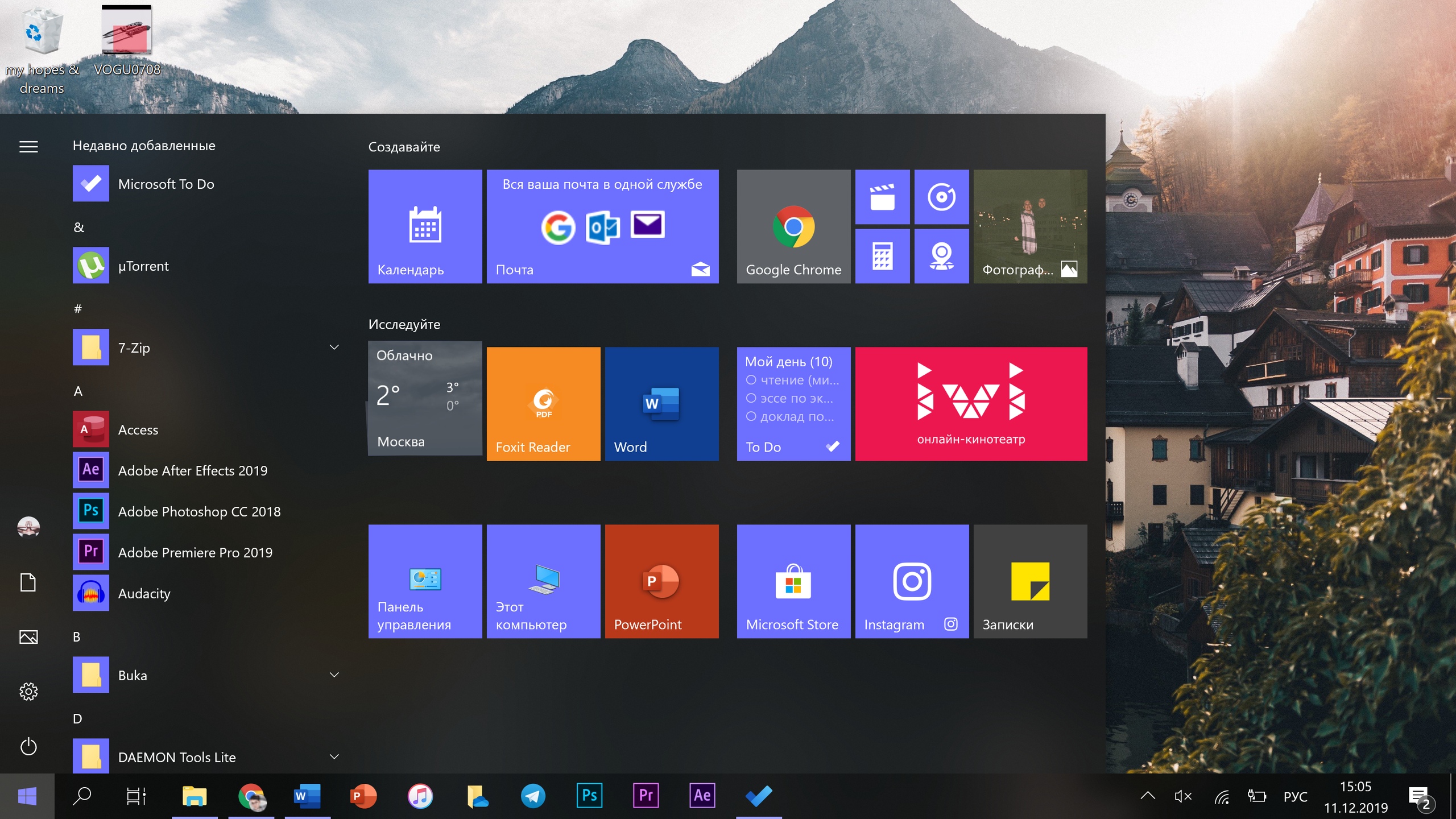Open Microsoft To Do in app list
This screenshot has width=1456, height=819.
[208, 184]
